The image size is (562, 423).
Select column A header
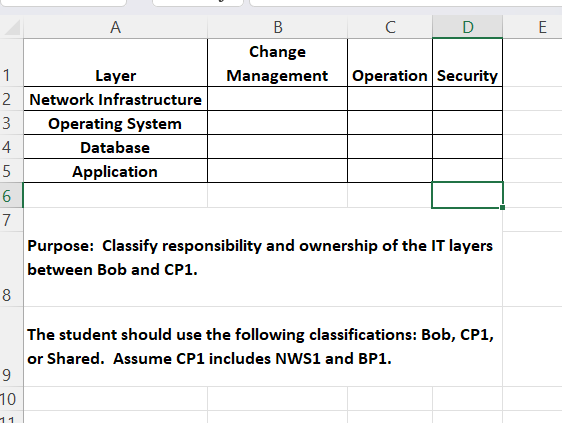point(115,27)
